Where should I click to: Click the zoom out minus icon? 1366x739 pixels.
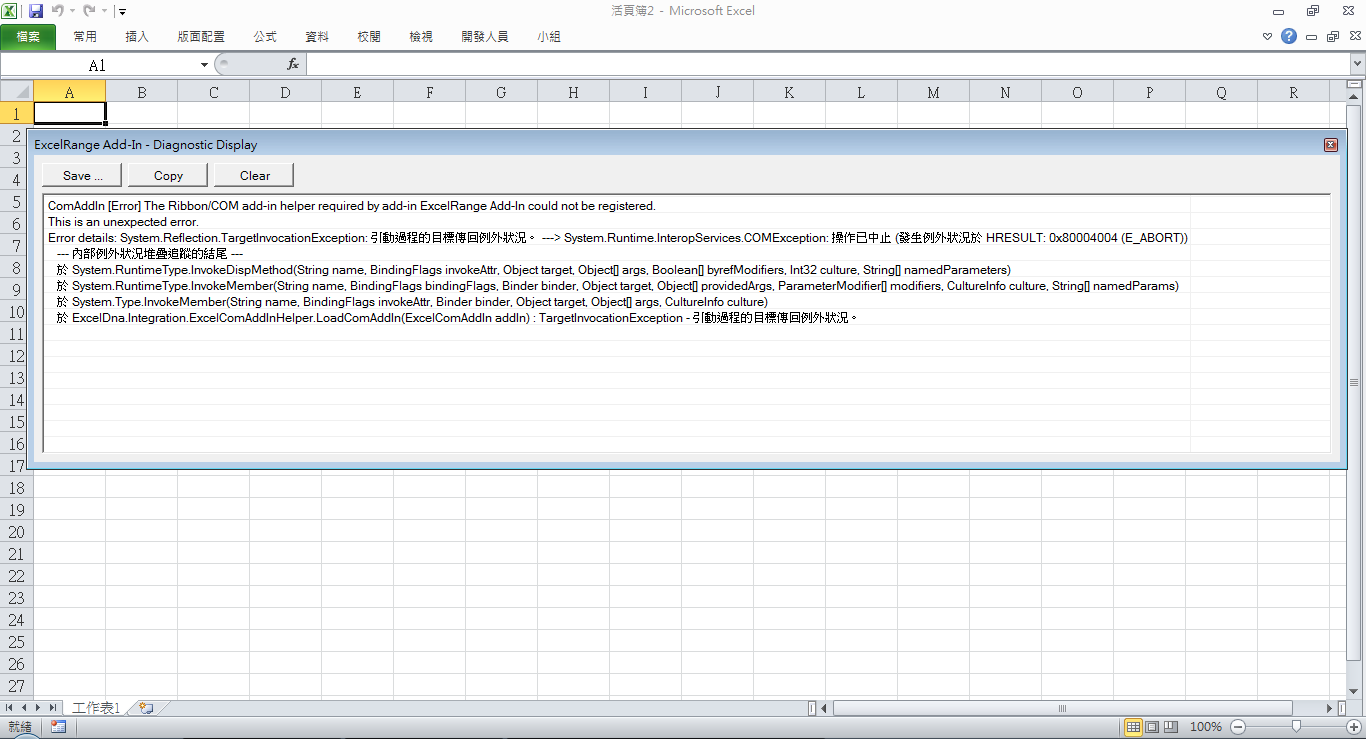1238,727
